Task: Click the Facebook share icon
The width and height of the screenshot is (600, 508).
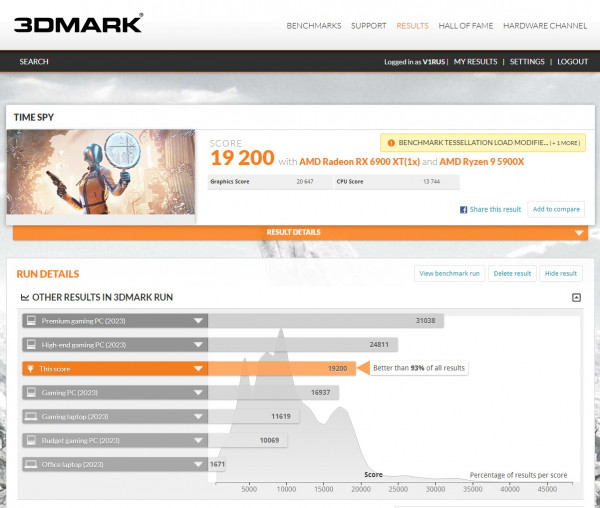Action: tap(463, 210)
